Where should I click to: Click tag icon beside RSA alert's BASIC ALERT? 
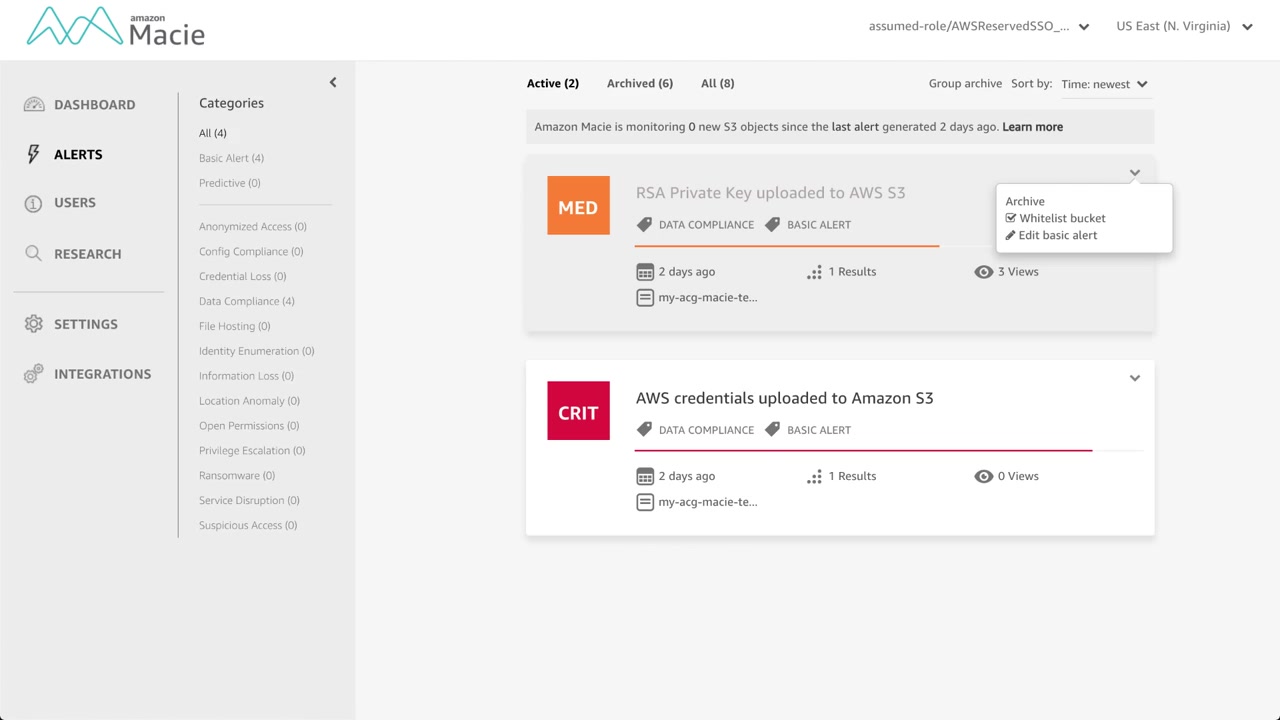coord(772,224)
